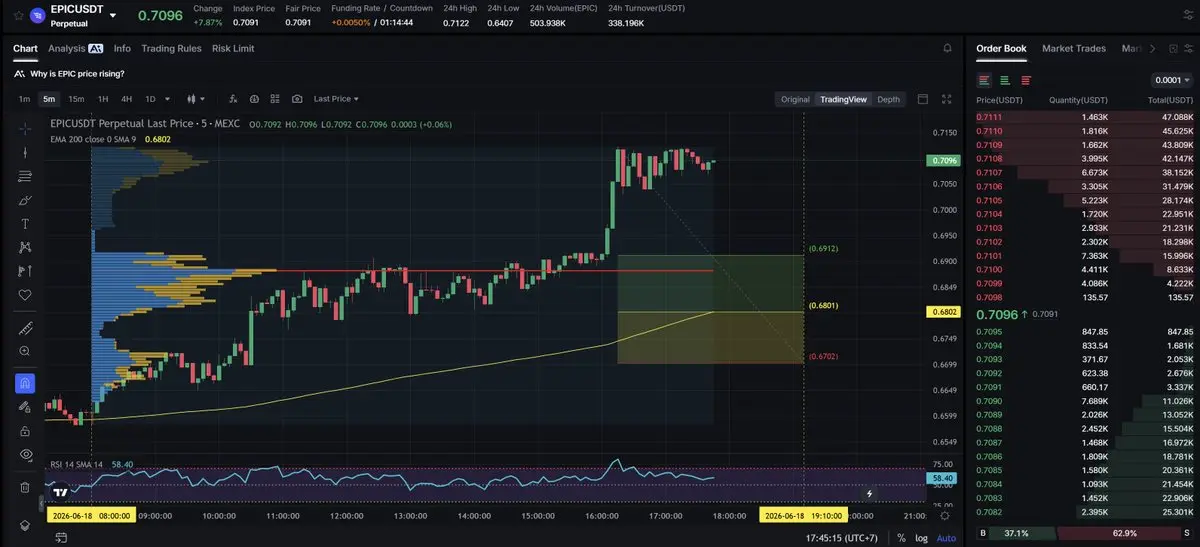Open the long position forecasting tool

click(25, 271)
